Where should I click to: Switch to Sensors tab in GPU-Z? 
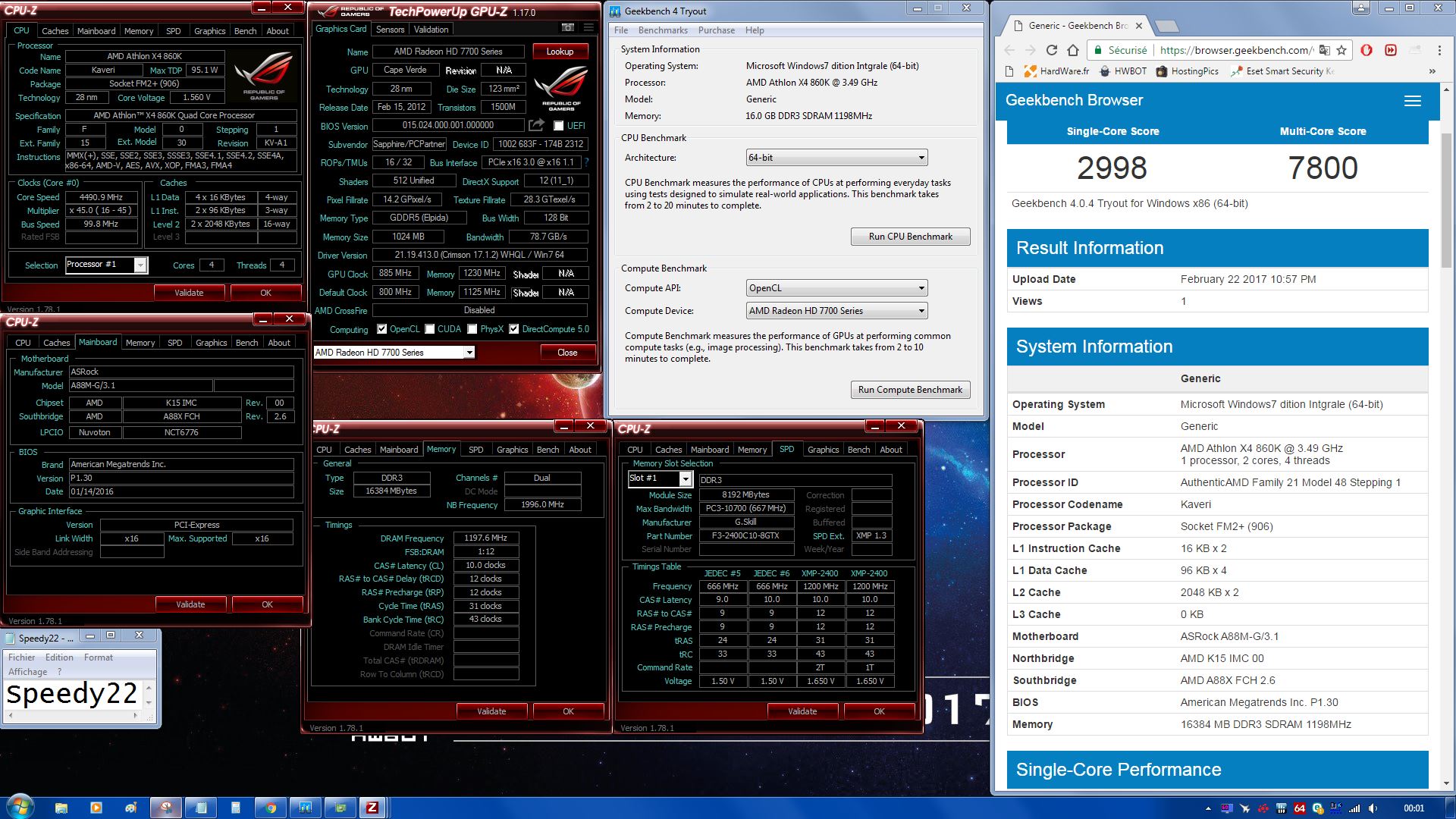pyautogui.click(x=390, y=30)
